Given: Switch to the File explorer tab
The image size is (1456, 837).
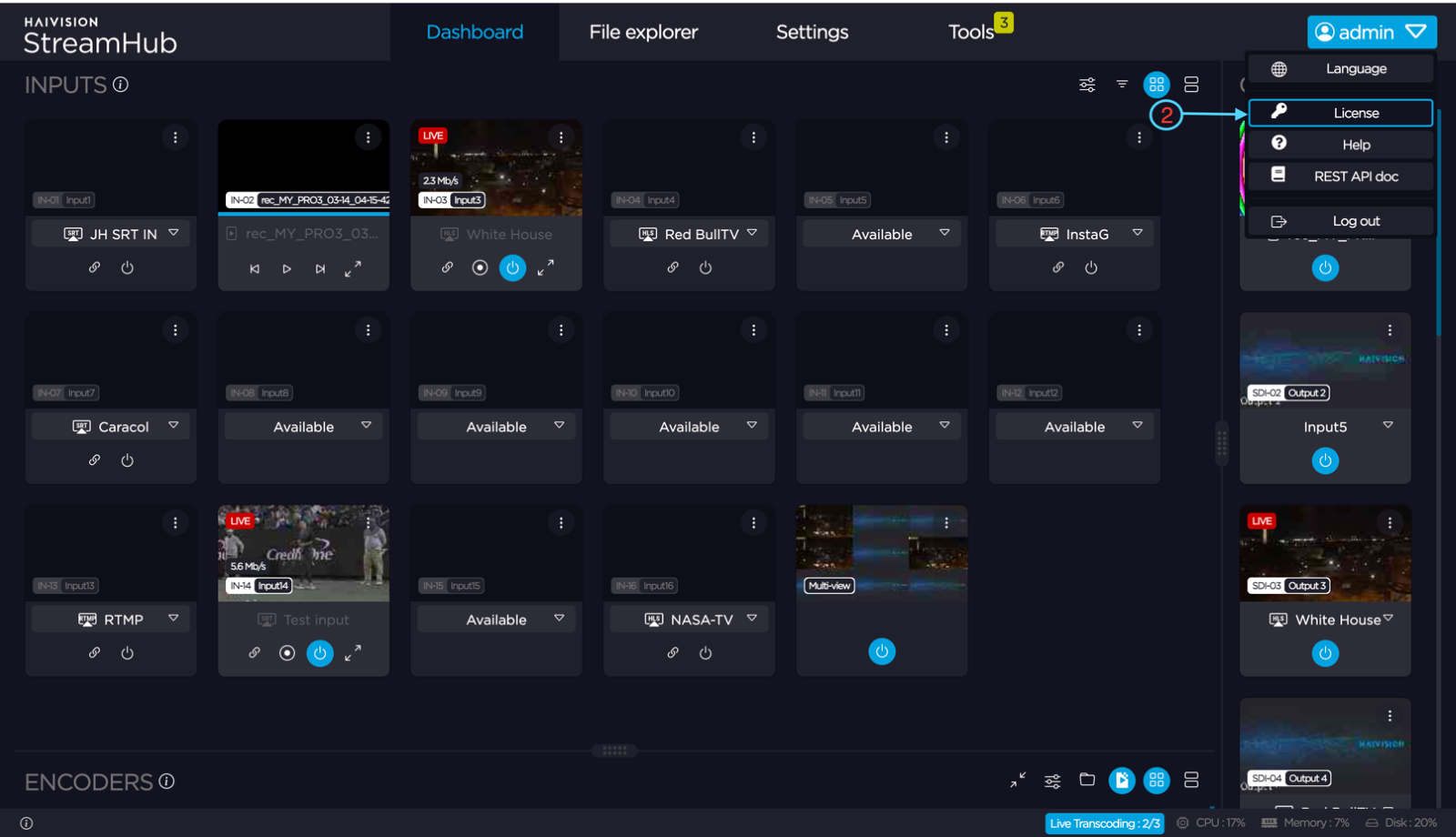Looking at the screenshot, I should point(643,32).
